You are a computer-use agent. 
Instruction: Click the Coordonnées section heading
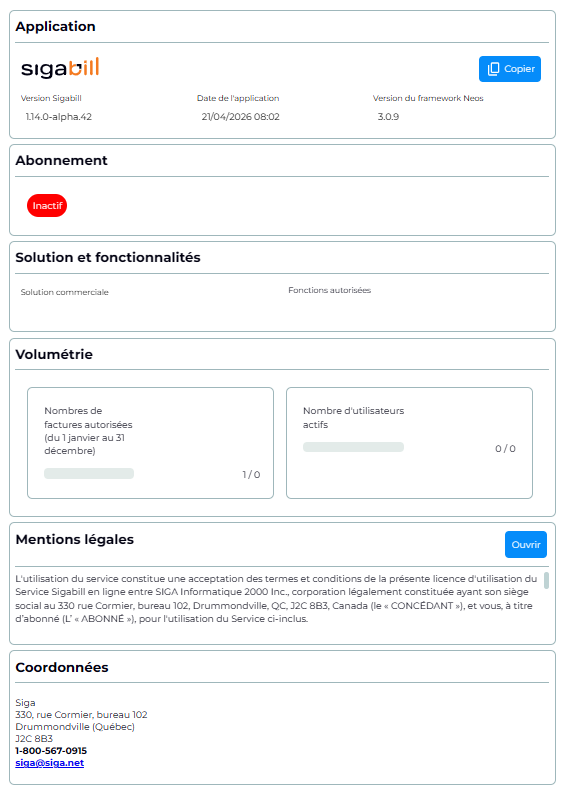point(62,667)
